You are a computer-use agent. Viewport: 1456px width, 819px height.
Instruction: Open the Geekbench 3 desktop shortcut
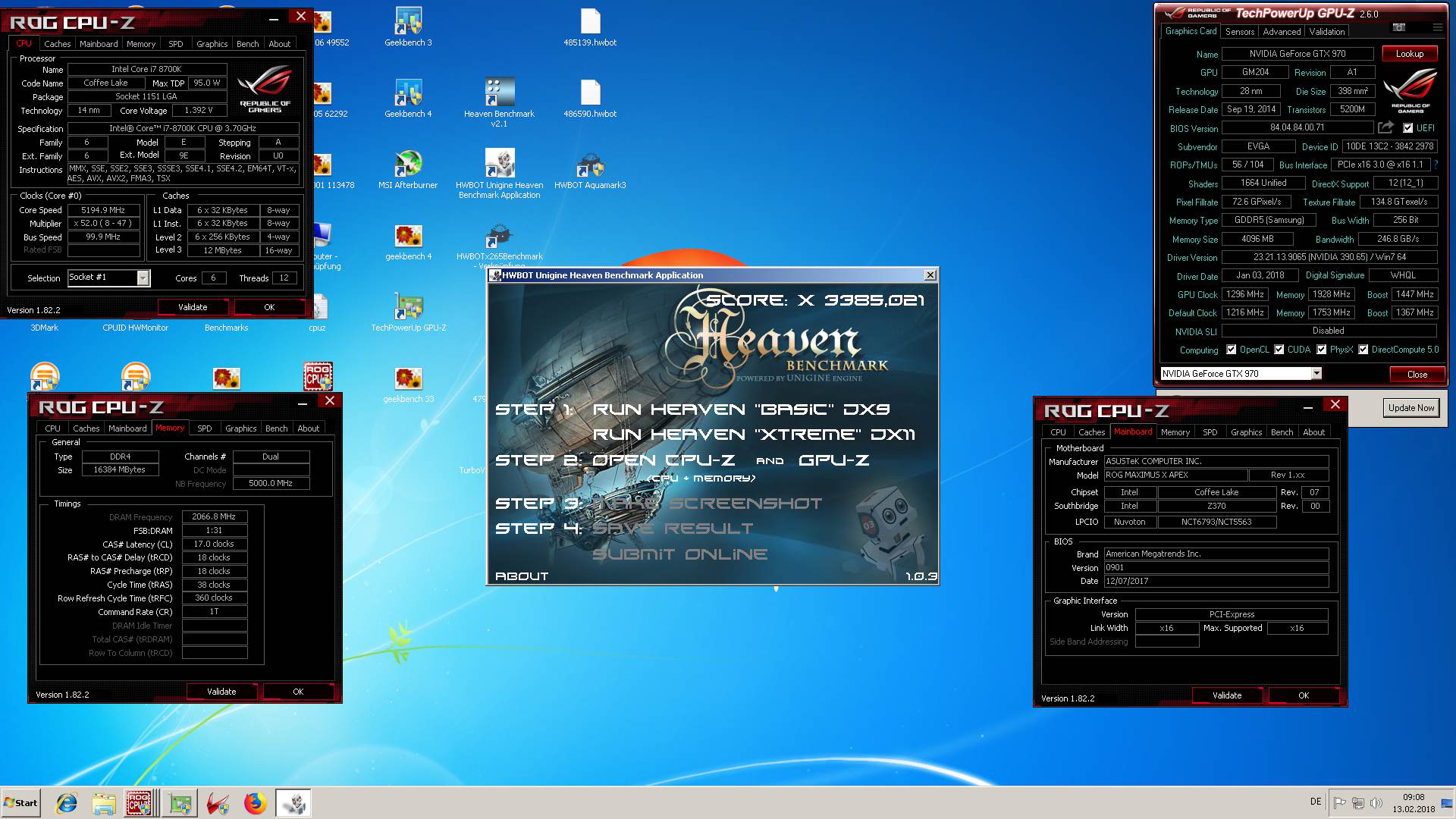[408, 27]
